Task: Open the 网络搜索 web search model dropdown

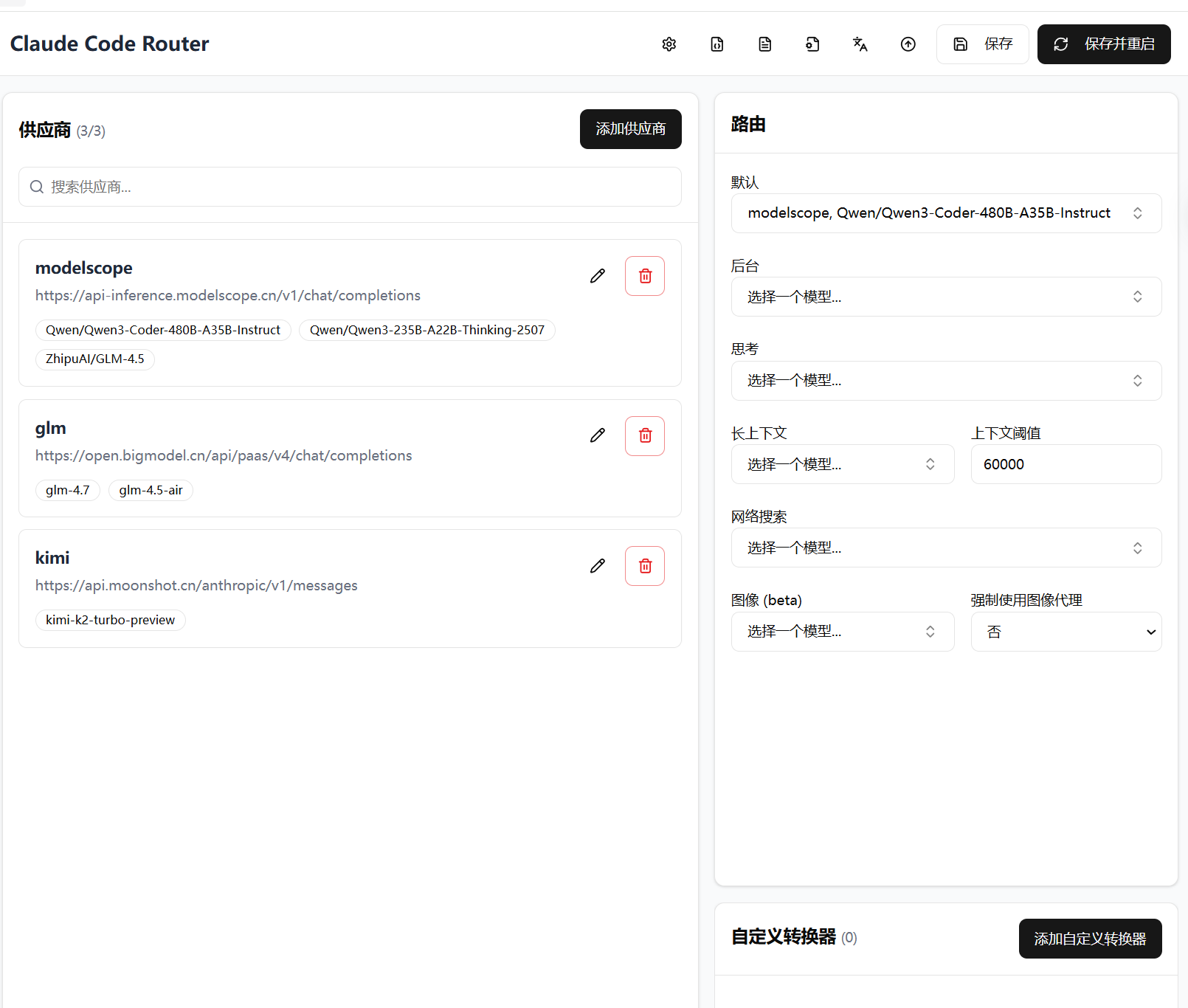Action: (x=947, y=548)
